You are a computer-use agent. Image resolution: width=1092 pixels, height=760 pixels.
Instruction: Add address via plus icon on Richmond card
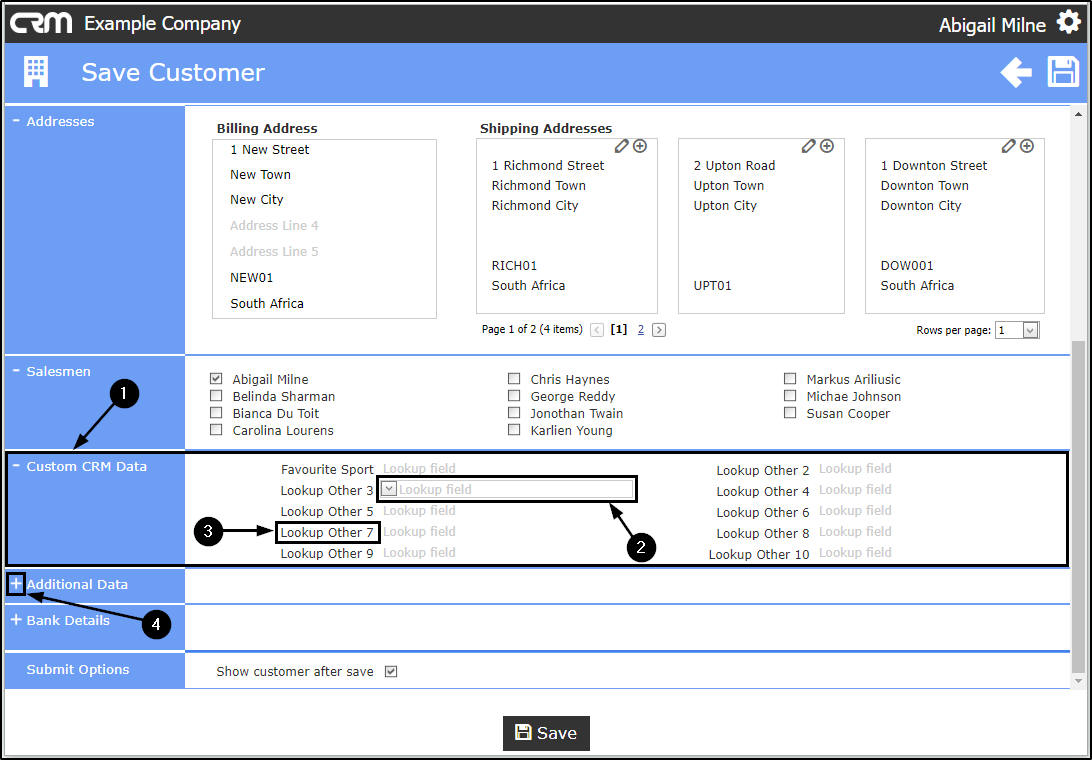tap(640, 146)
